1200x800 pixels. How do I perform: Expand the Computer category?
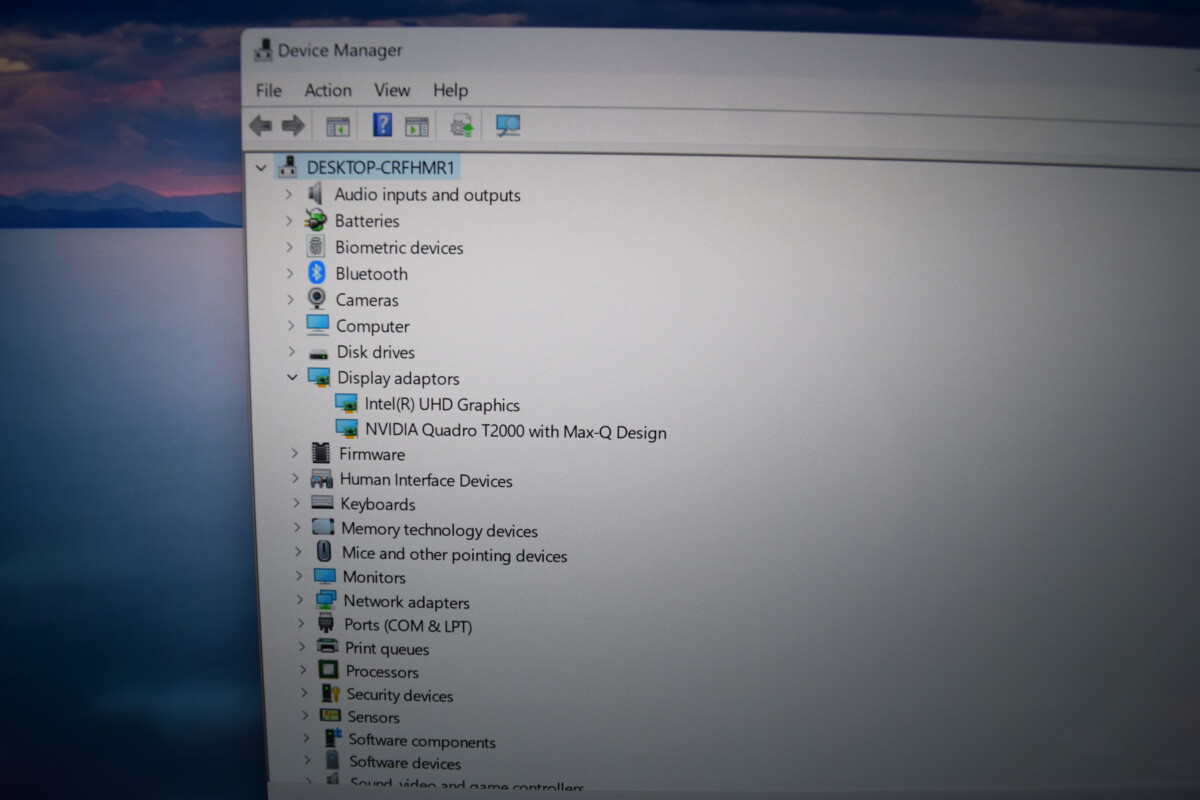click(x=291, y=325)
